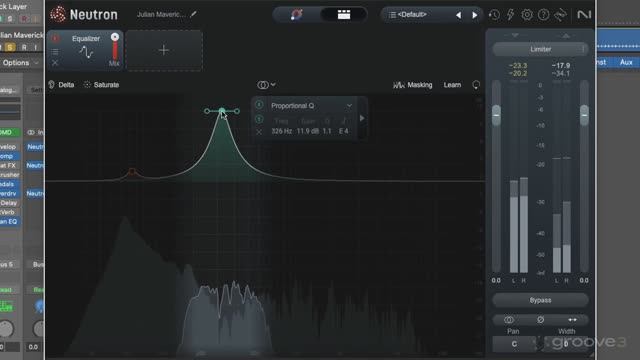Select the Aux tab in DAW window
The width and height of the screenshot is (640, 360).
[626, 62]
